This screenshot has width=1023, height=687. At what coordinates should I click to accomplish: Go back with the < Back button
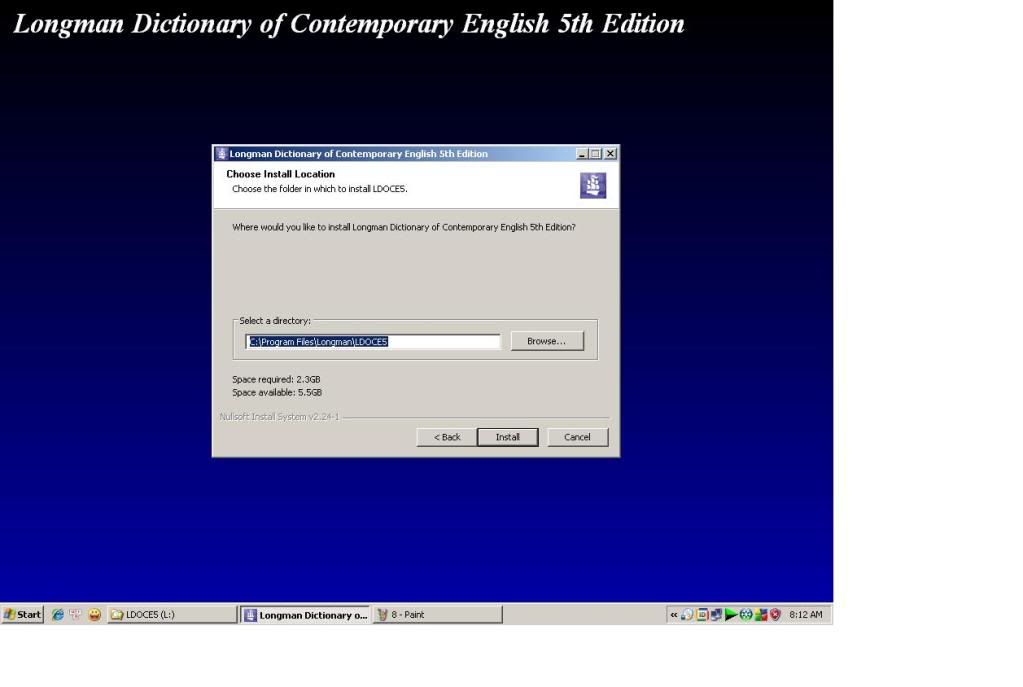pyautogui.click(x=447, y=437)
